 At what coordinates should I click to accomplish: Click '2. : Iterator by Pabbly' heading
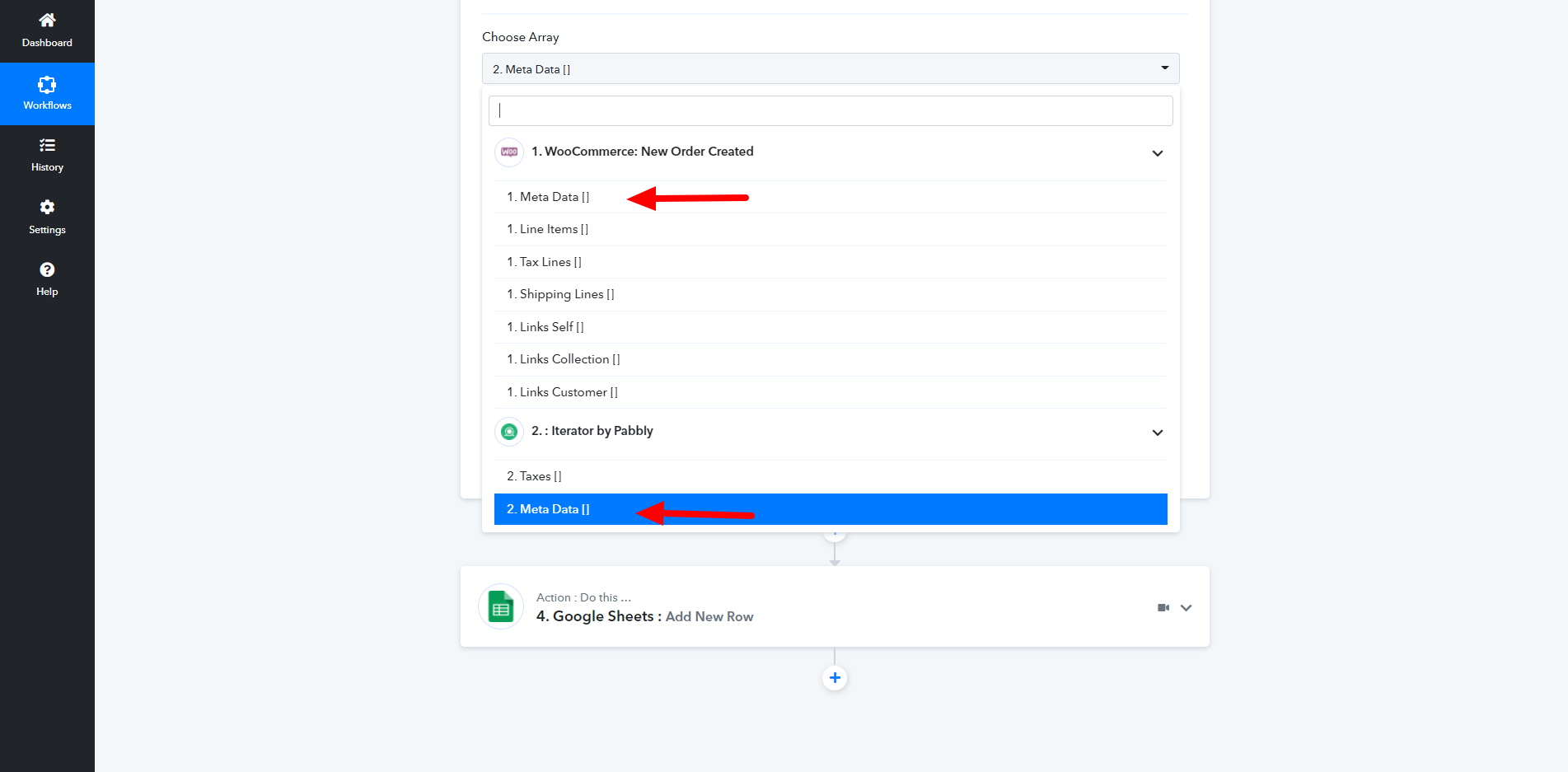592,431
